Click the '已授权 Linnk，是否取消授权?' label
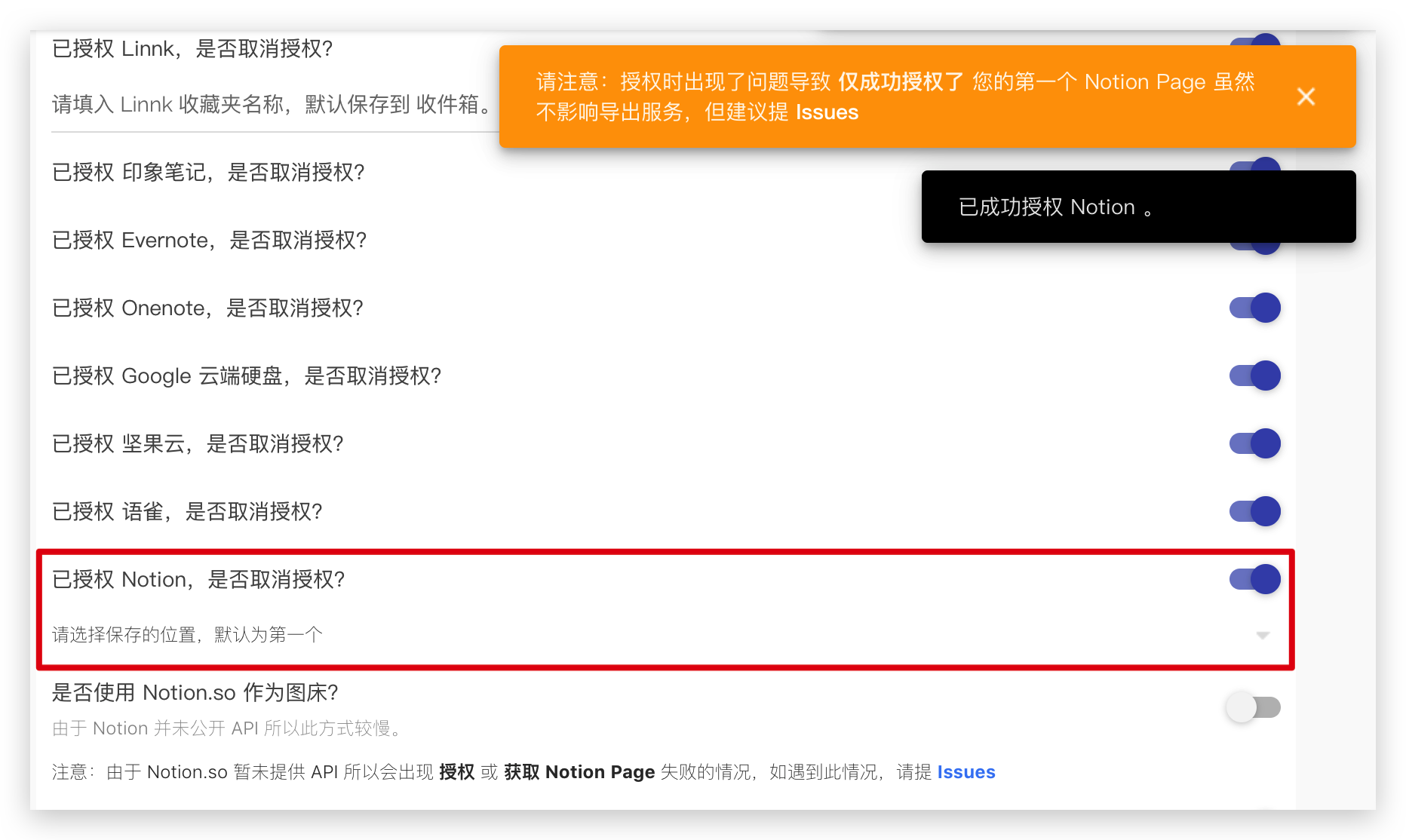Image resolution: width=1406 pixels, height=840 pixels. 192,49
